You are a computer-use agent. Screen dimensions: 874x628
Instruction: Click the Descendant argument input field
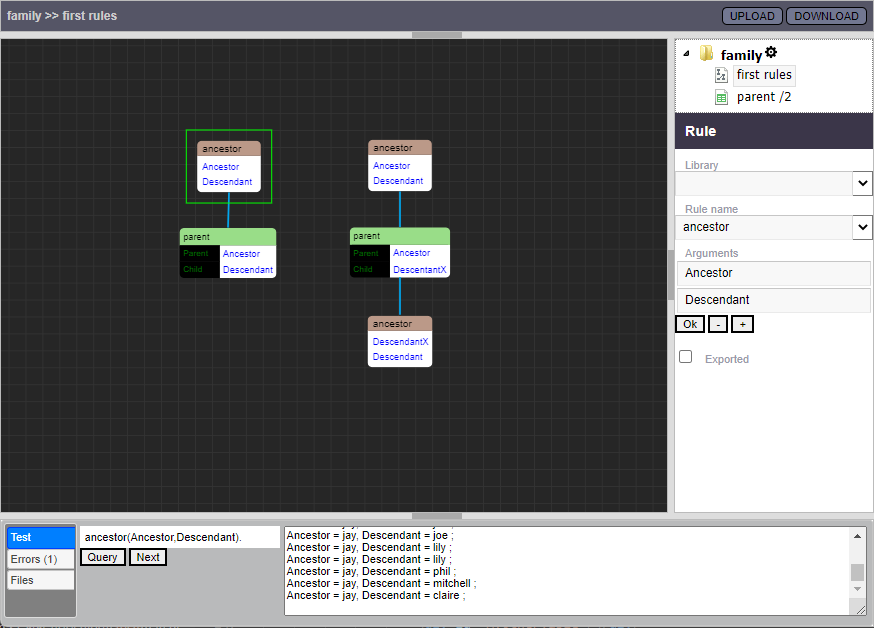coord(773,300)
